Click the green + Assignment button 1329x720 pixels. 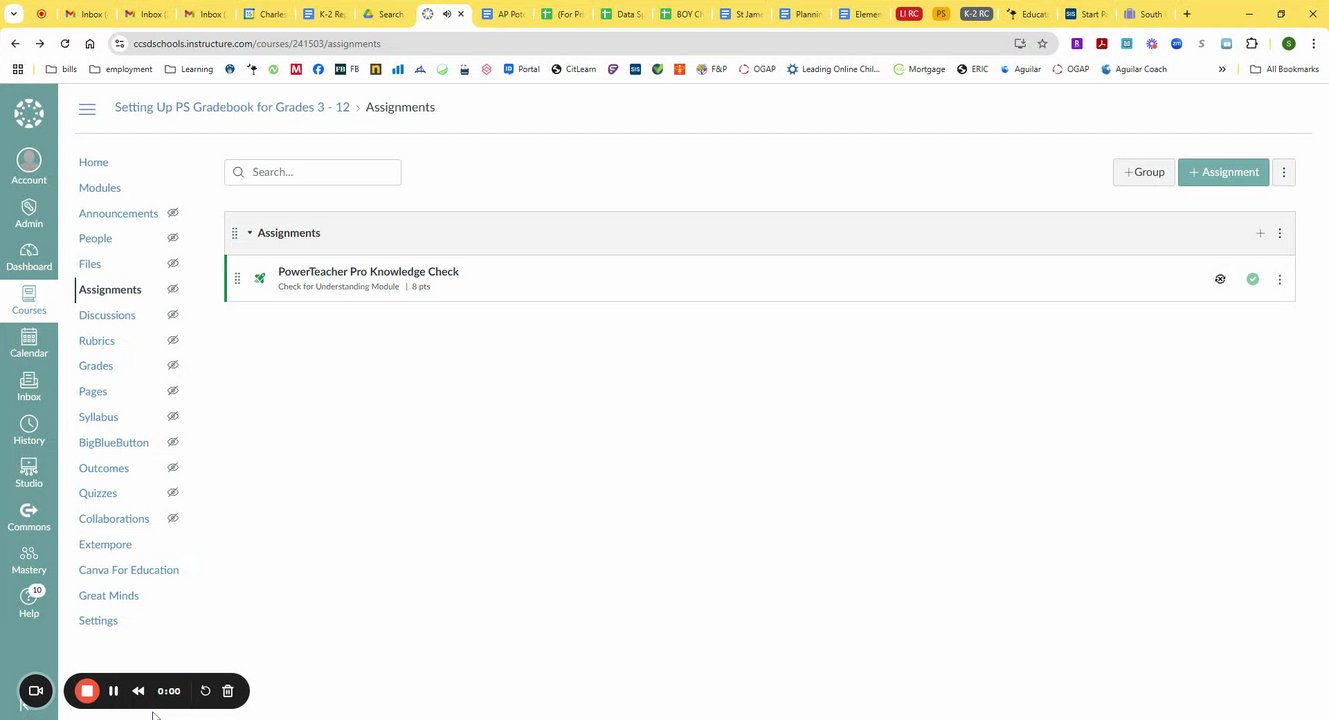1223,172
